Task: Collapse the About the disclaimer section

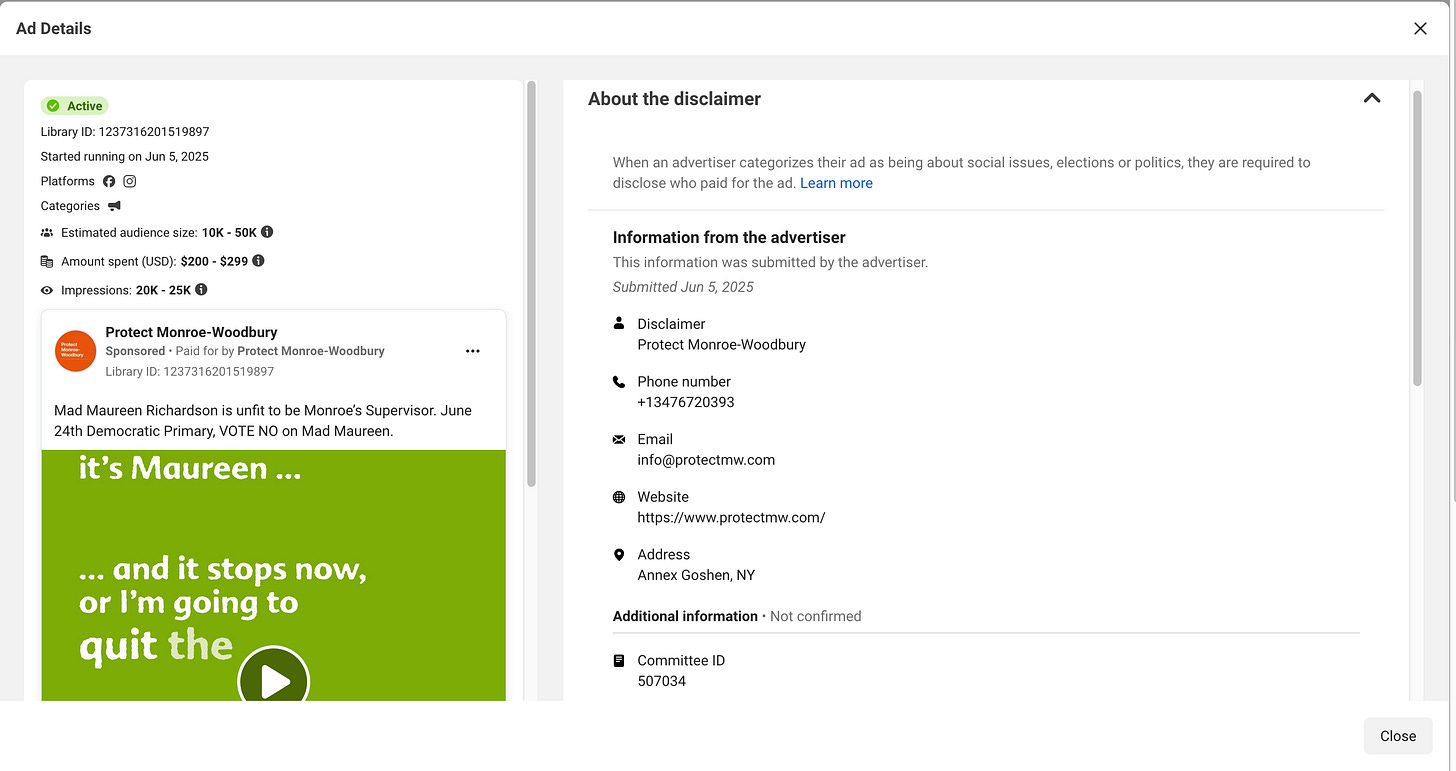Action: pyautogui.click(x=1372, y=98)
